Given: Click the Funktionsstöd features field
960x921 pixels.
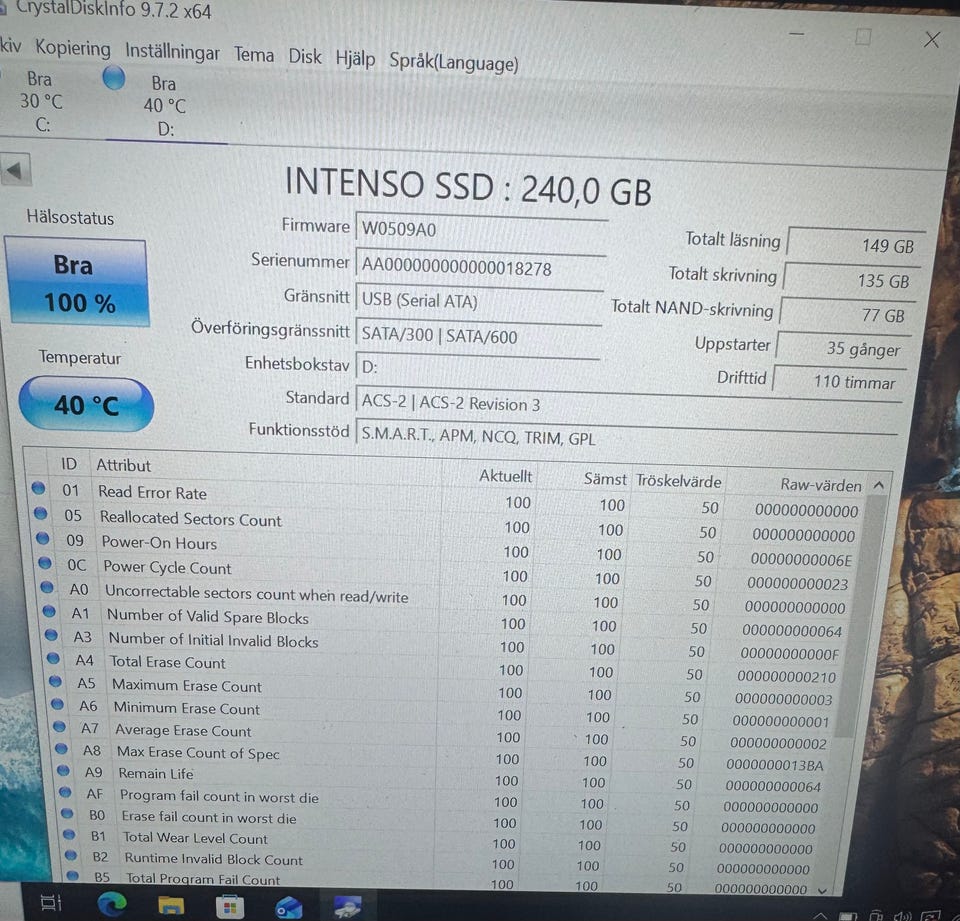Looking at the screenshot, I should point(626,437).
